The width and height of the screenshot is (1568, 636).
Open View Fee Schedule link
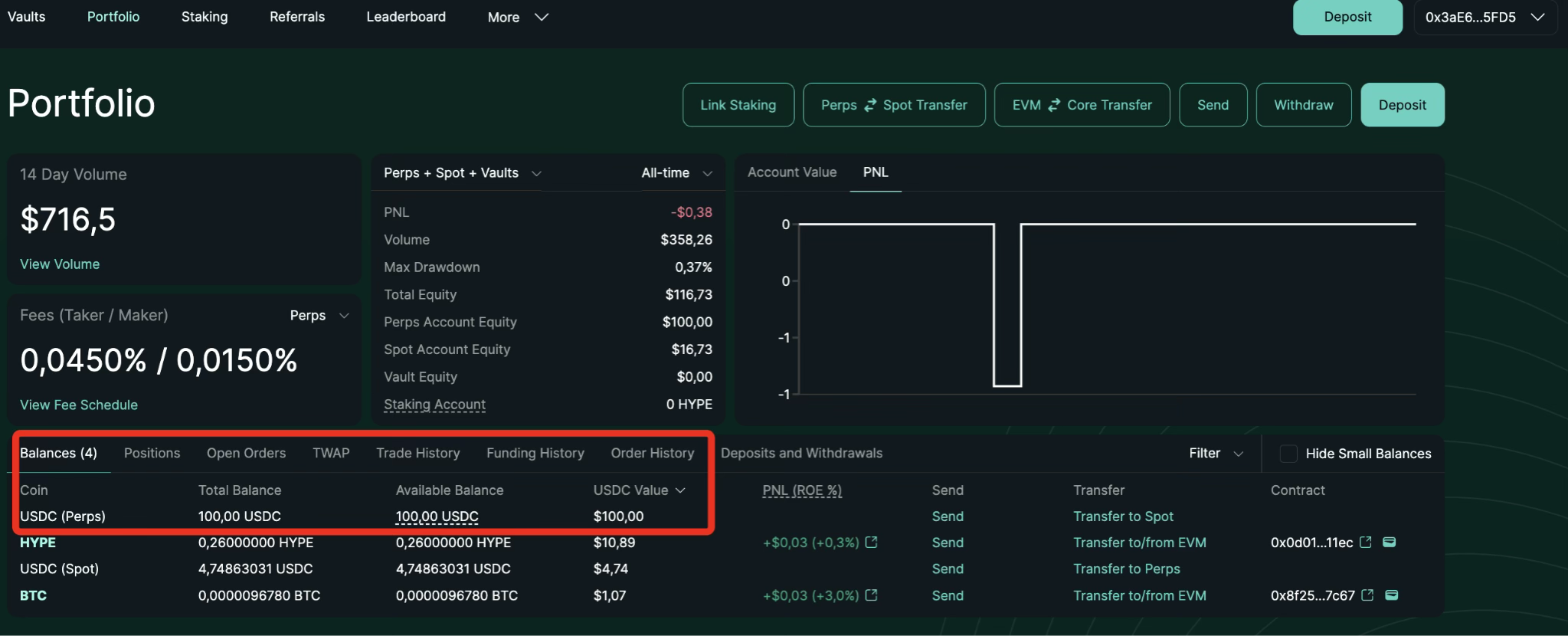79,405
